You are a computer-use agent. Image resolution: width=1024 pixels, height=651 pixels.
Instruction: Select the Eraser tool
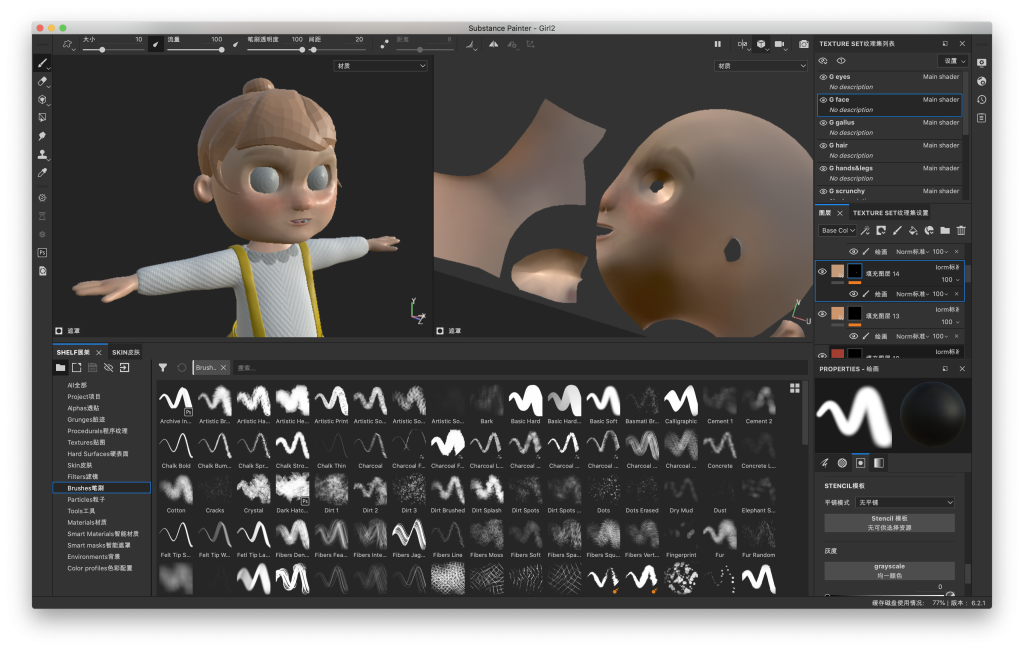(x=42, y=82)
